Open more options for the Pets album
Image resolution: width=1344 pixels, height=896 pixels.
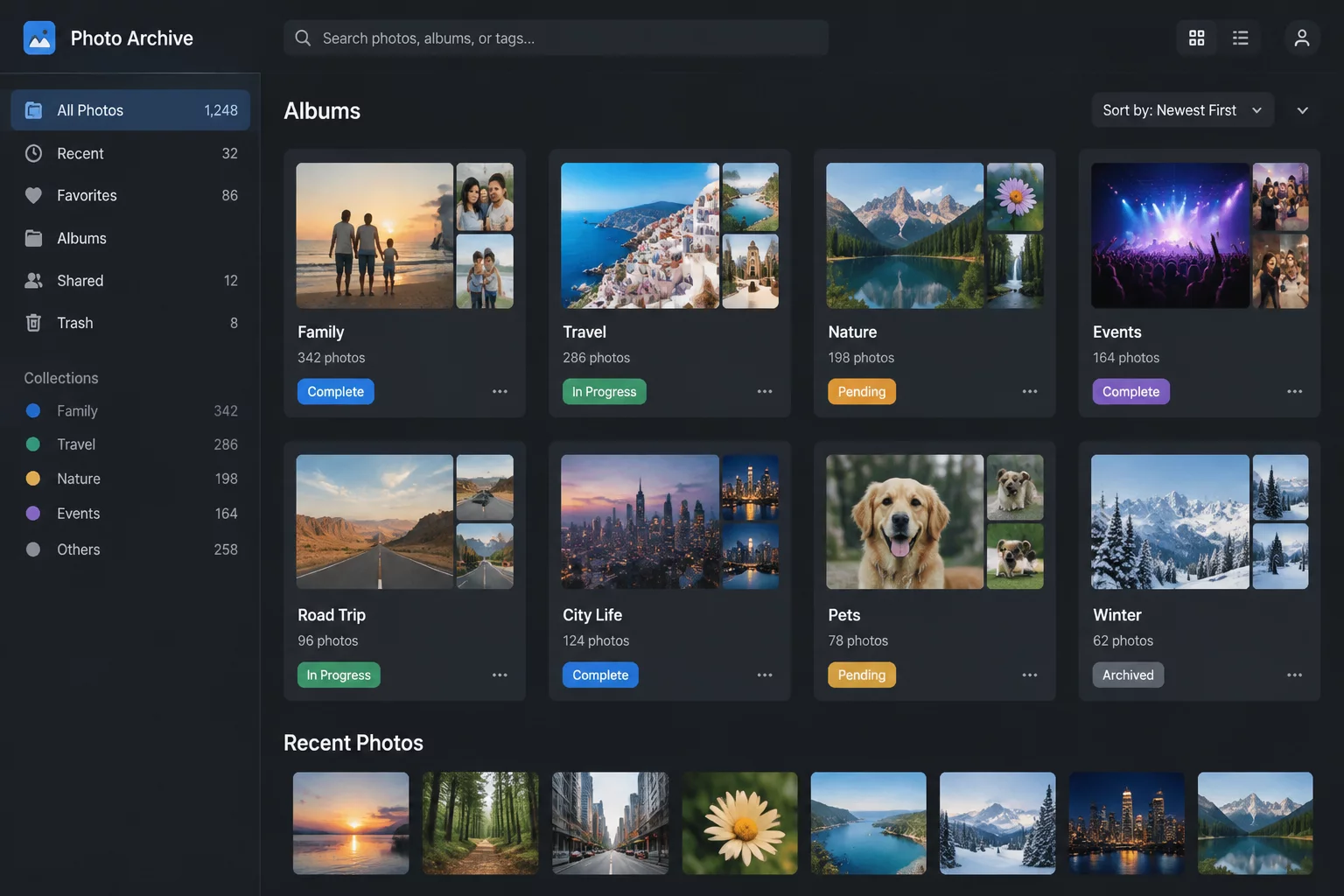click(x=1030, y=675)
